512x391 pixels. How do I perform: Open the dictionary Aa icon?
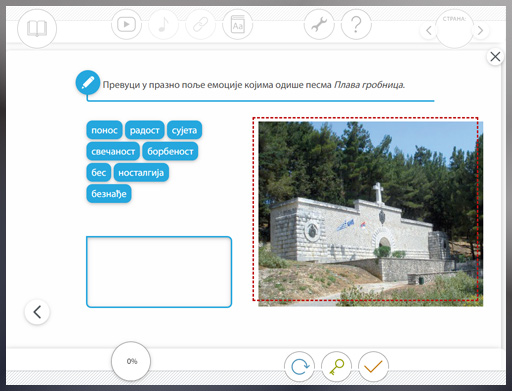[x=237, y=24]
